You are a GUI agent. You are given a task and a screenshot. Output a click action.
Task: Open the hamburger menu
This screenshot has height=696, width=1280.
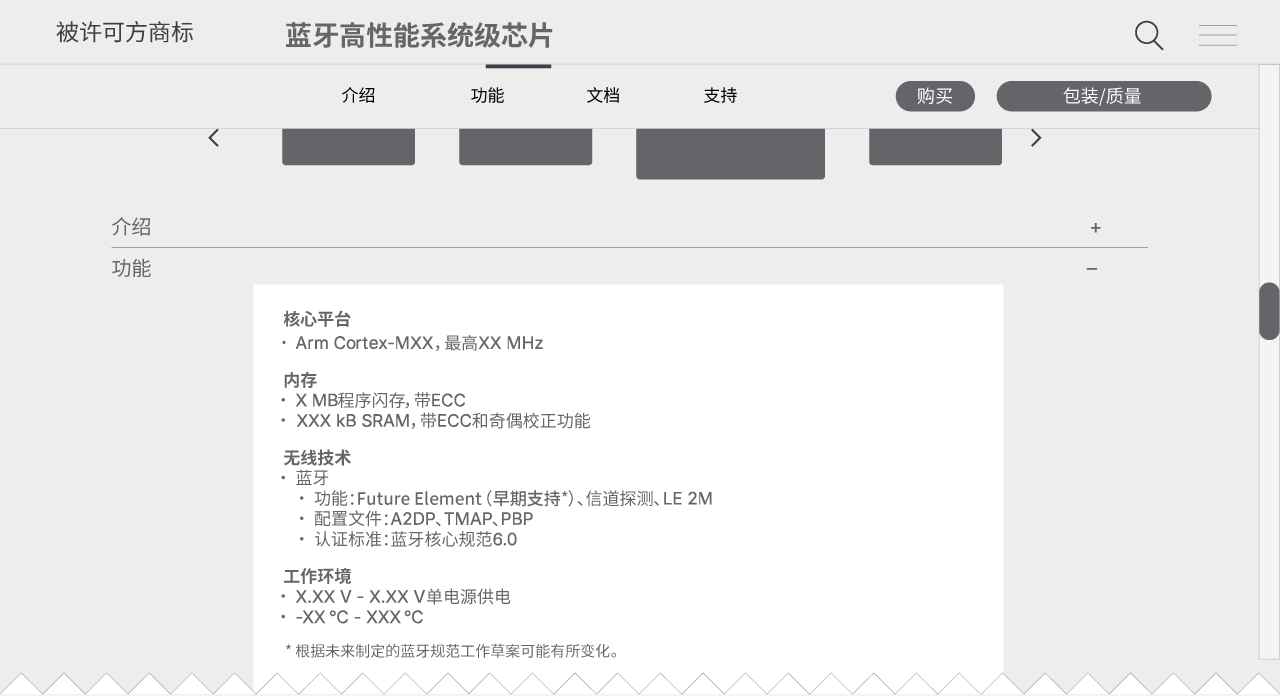coord(1217,35)
